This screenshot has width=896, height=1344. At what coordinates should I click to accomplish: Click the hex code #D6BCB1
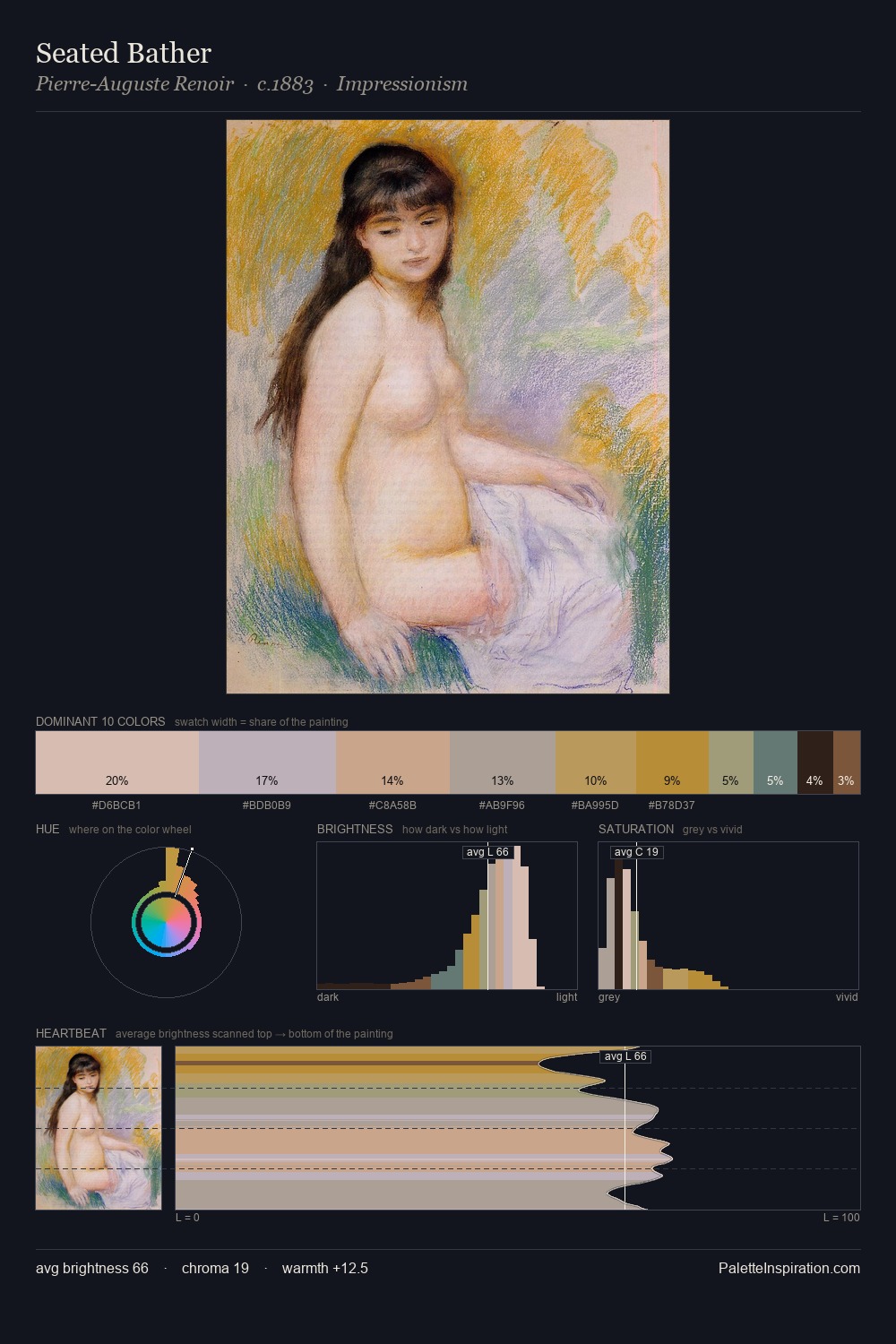click(116, 806)
